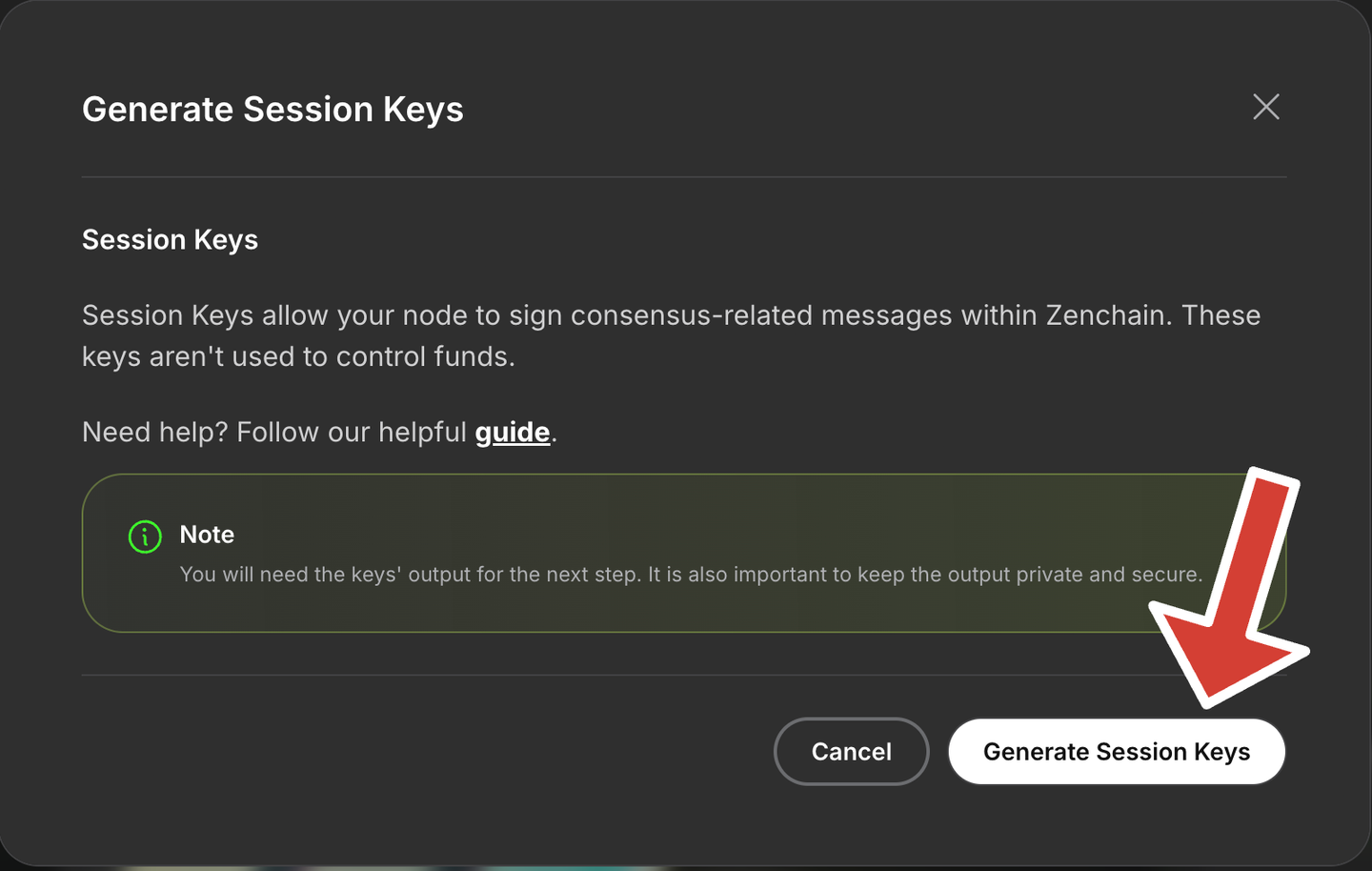Viewport: 1372px width, 871px height.
Task: Select the green circular information symbol
Action: click(144, 537)
